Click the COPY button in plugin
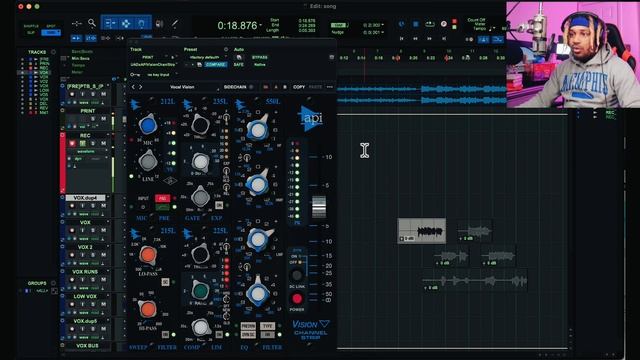This screenshot has width=640, height=360. tap(299, 87)
